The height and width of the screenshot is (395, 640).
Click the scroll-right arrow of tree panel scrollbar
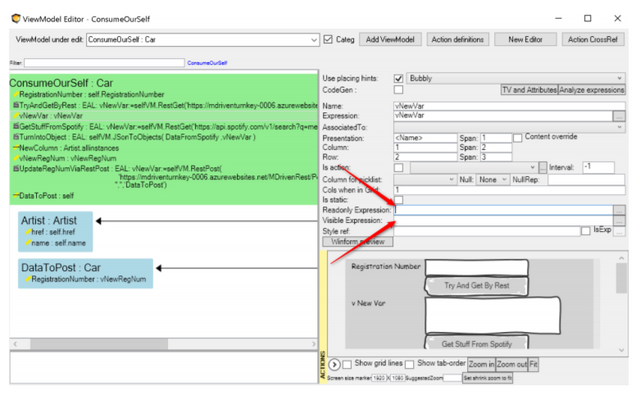313,344
